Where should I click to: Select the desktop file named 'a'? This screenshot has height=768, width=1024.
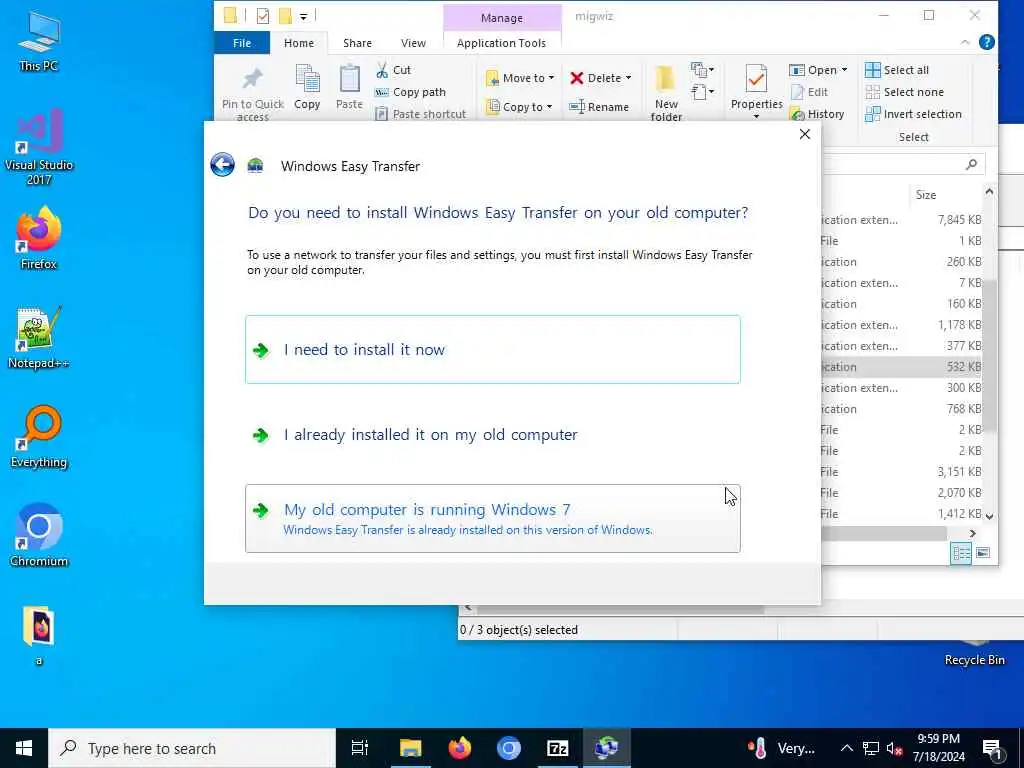pos(39,635)
